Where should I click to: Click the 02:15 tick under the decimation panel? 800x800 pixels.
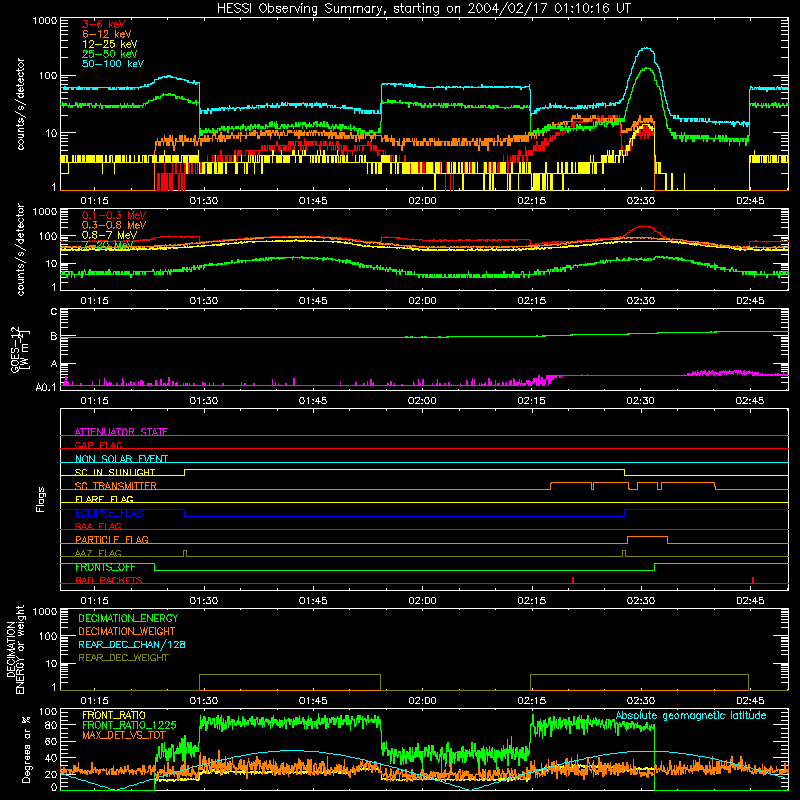531,701
